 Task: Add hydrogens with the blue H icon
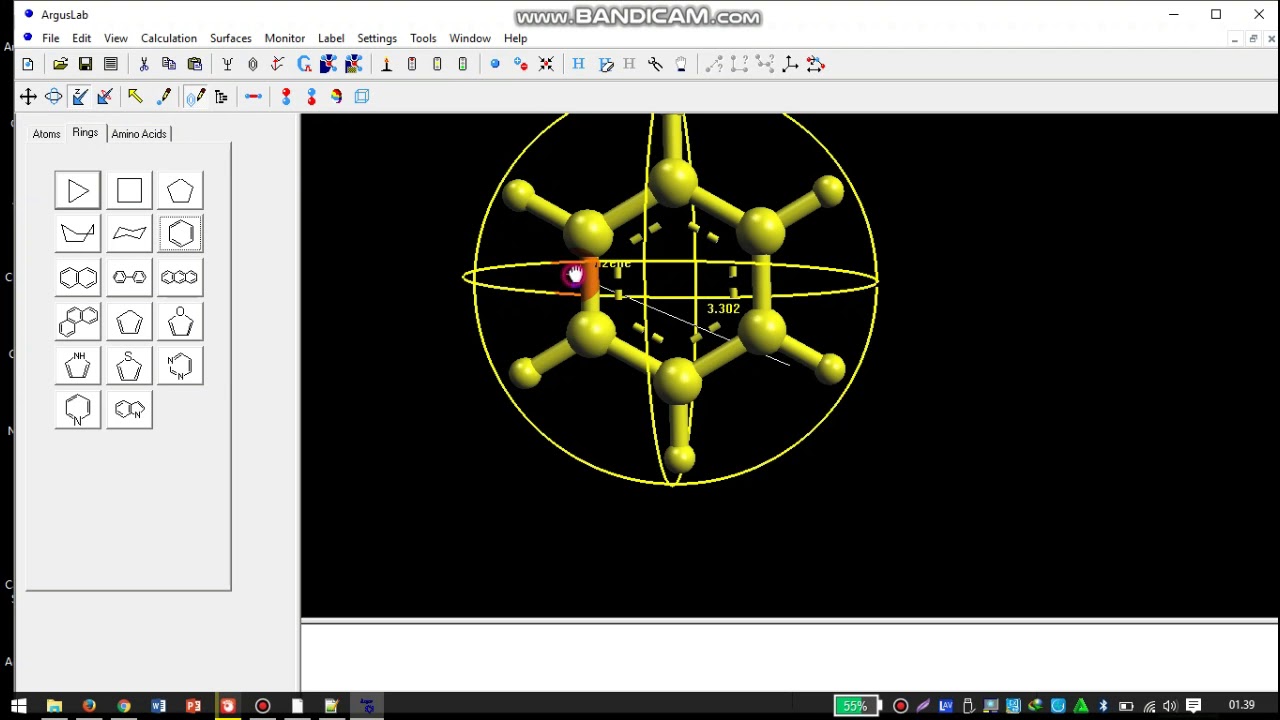(578, 64)
